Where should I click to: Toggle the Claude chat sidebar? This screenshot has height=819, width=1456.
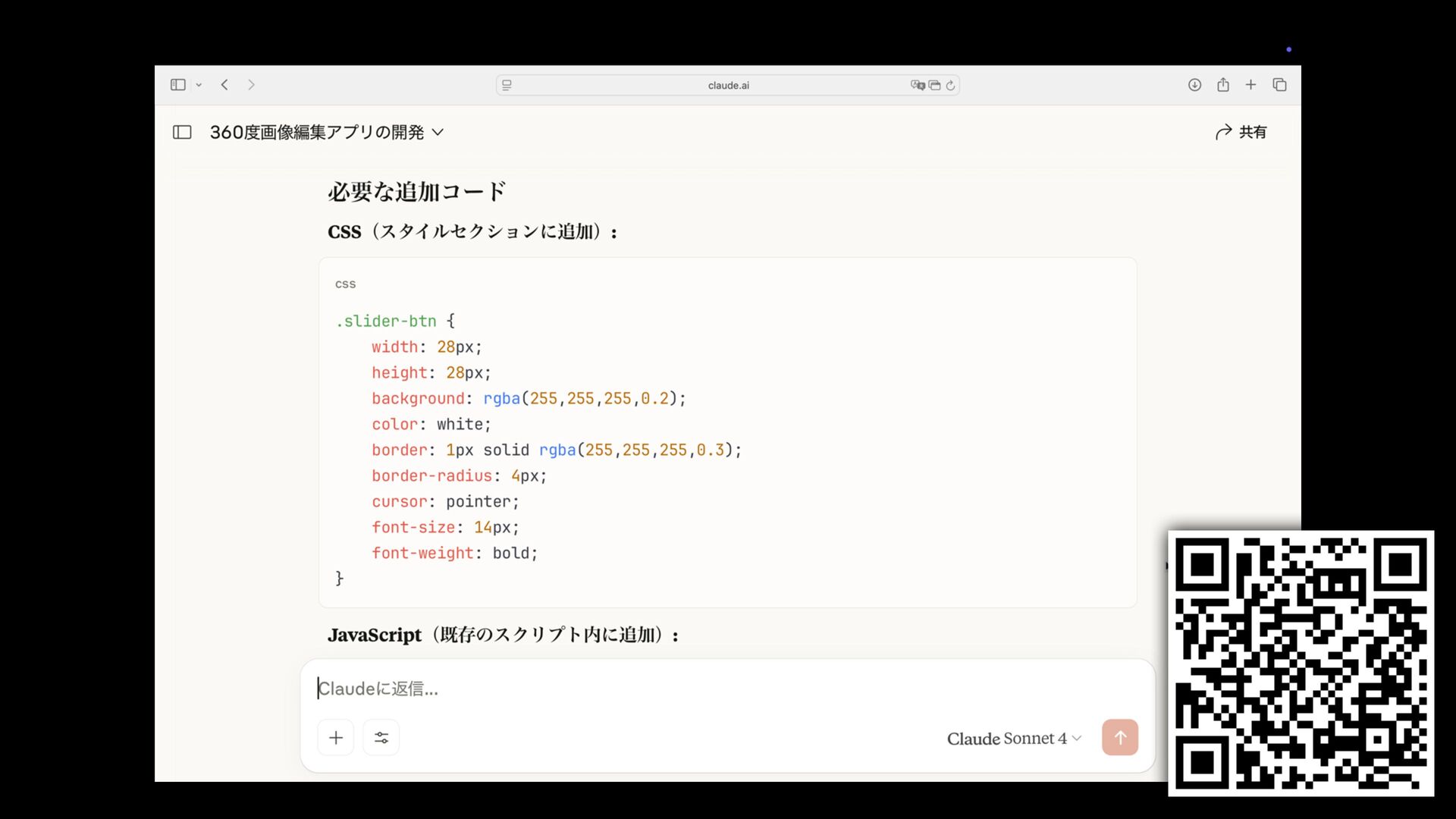click(x=182, y=132)
